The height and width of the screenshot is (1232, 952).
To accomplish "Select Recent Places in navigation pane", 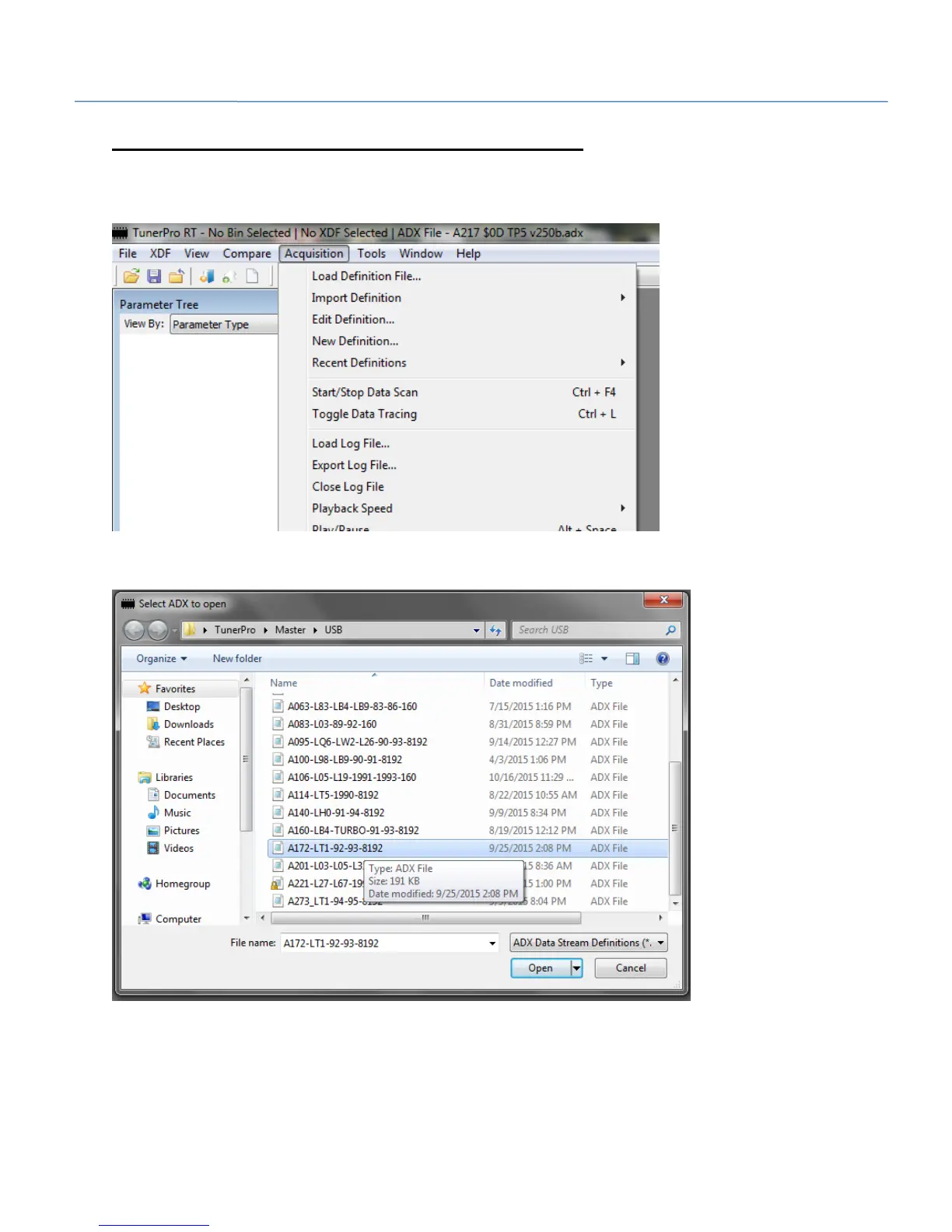I will coord(194,743).
